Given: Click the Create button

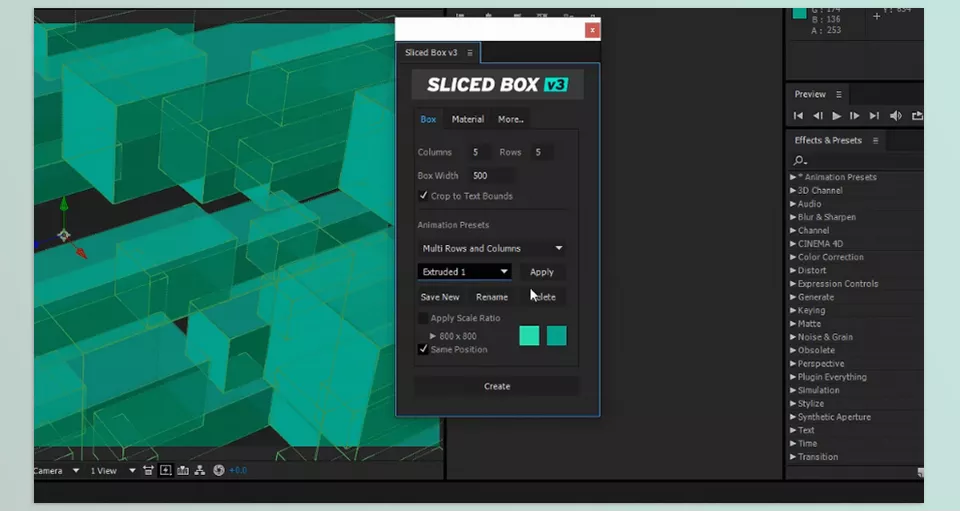Looking at the screenshot, I should point(497,386).
